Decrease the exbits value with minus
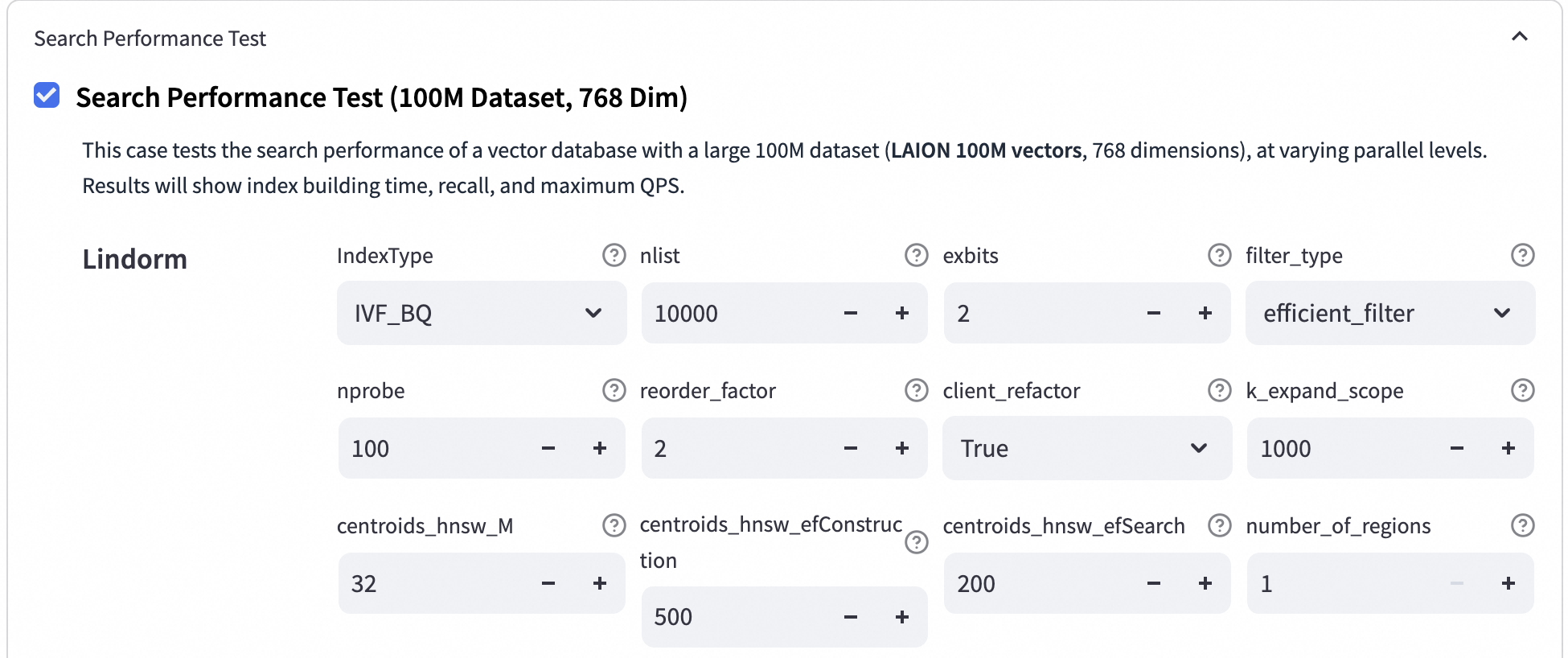The width and height of the screenshot is (1568, 658). click(x=1153, y=313)
